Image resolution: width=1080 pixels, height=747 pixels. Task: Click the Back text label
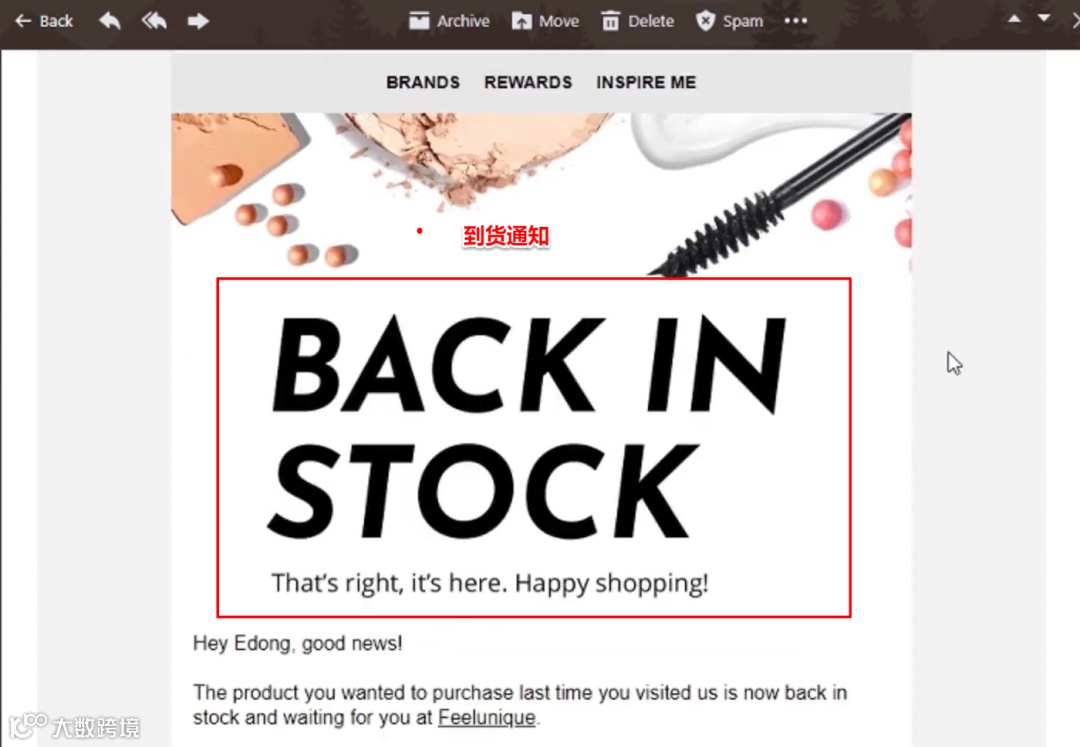click(56, 21)
